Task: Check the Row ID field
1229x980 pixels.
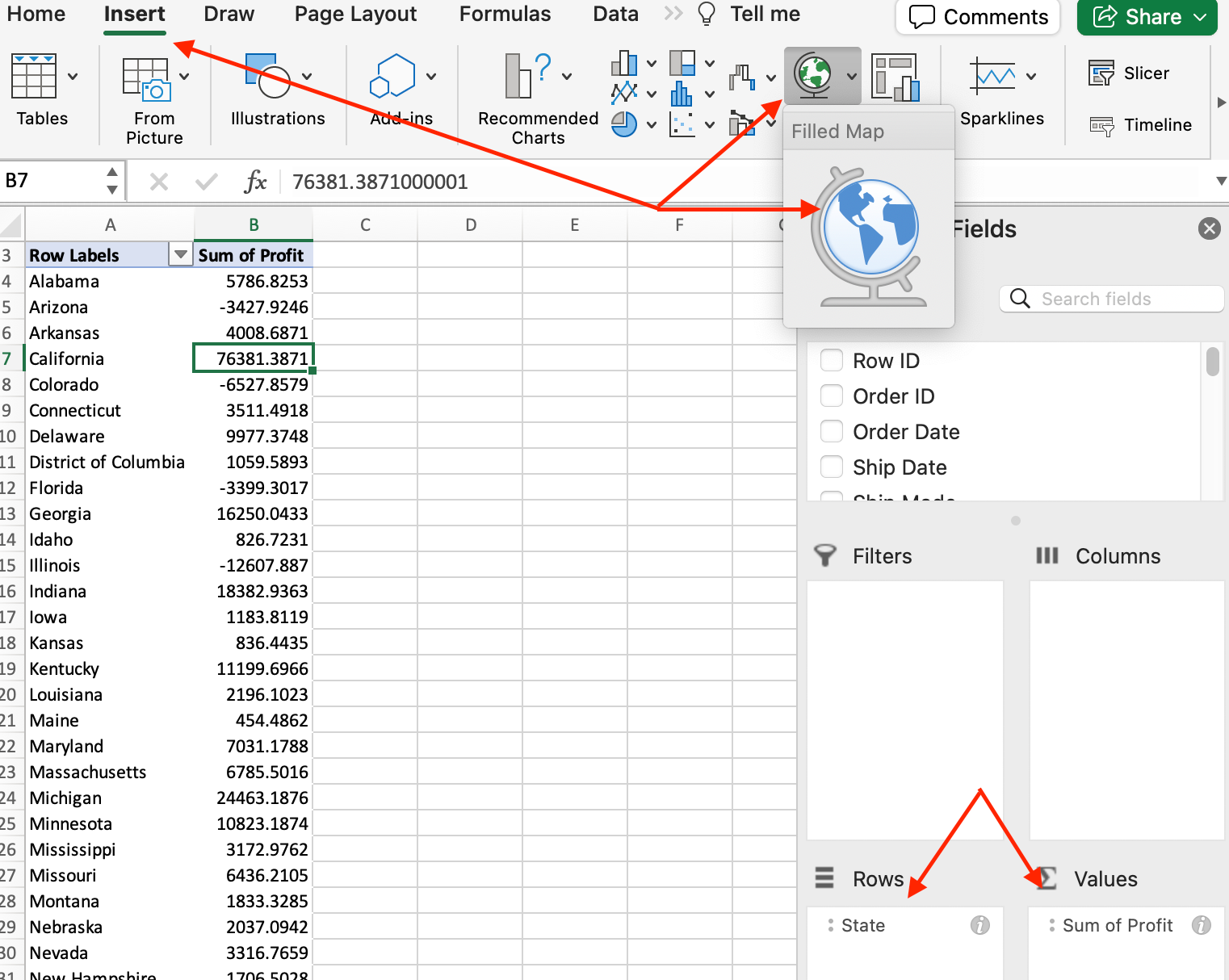Action: tap(832, 360)
